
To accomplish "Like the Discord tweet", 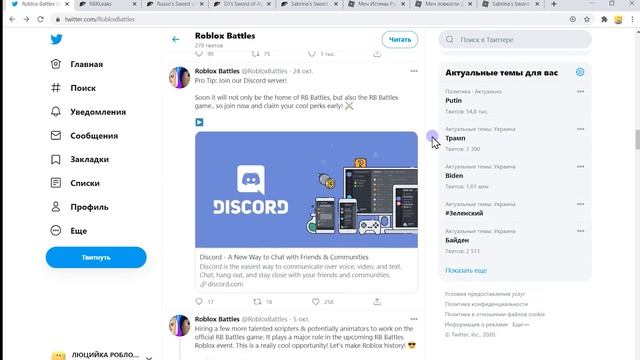I will point(316,302).
